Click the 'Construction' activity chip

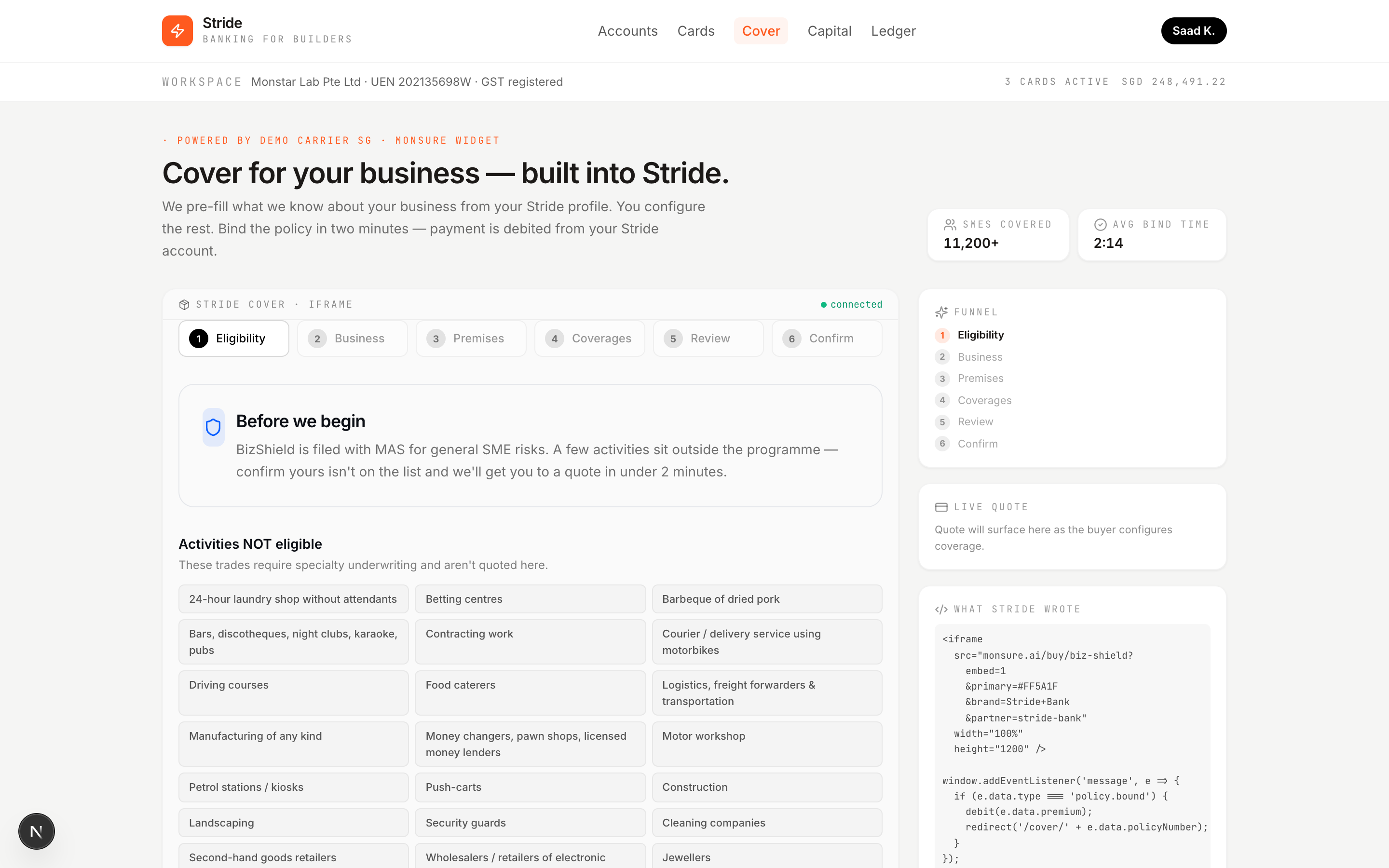[767, 787]
